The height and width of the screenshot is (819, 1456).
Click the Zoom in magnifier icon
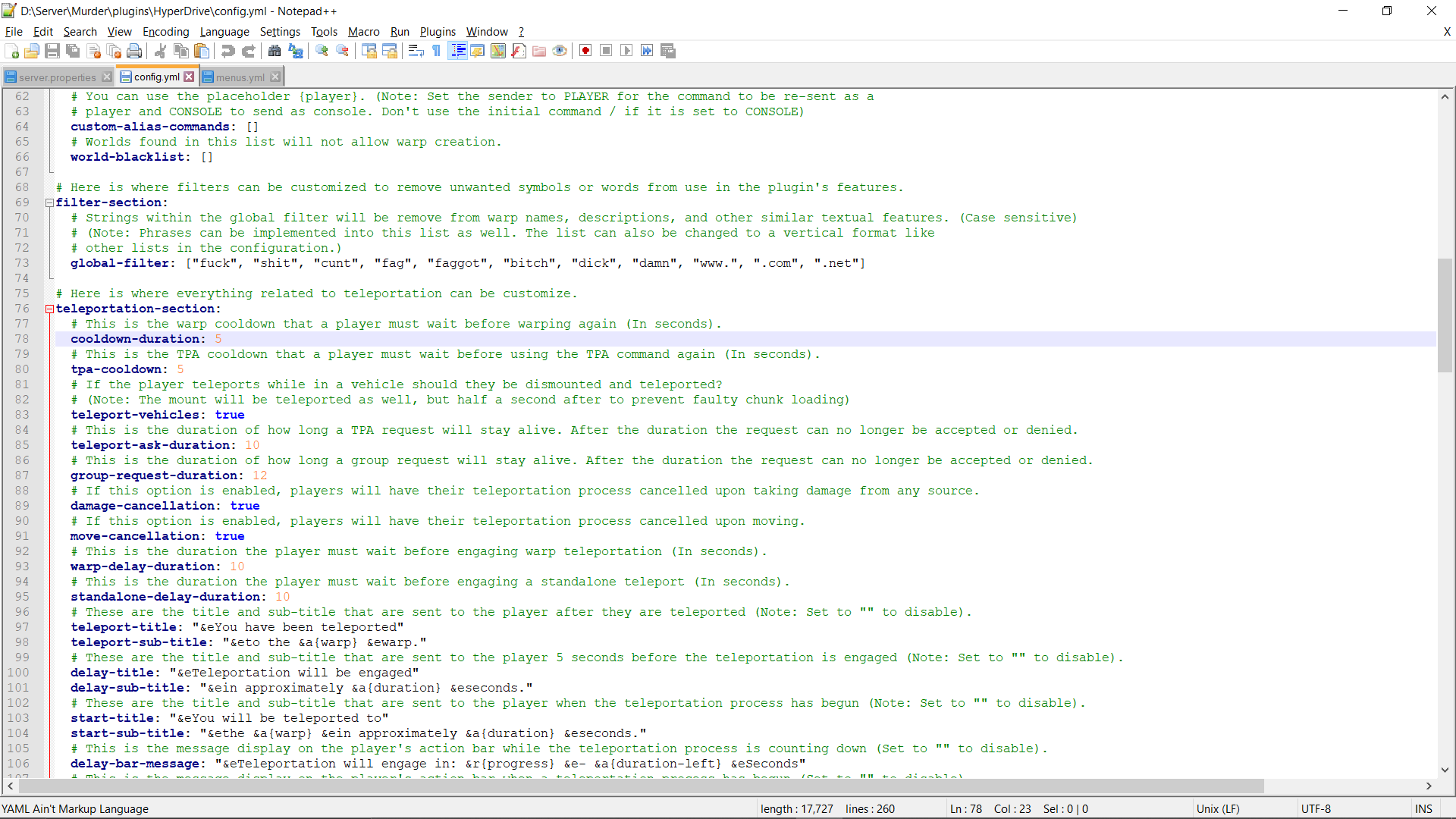(322, 51)
